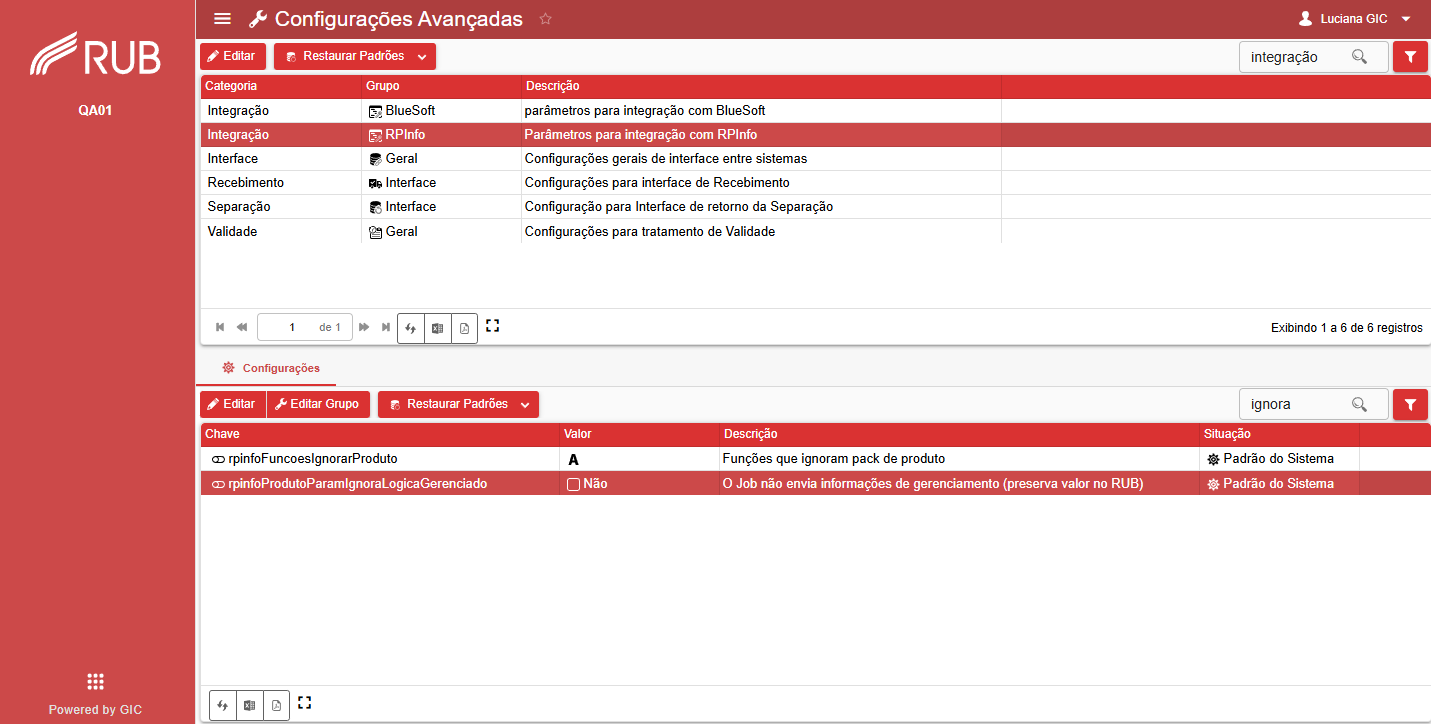Go to first page in upper grid pager

220,327
